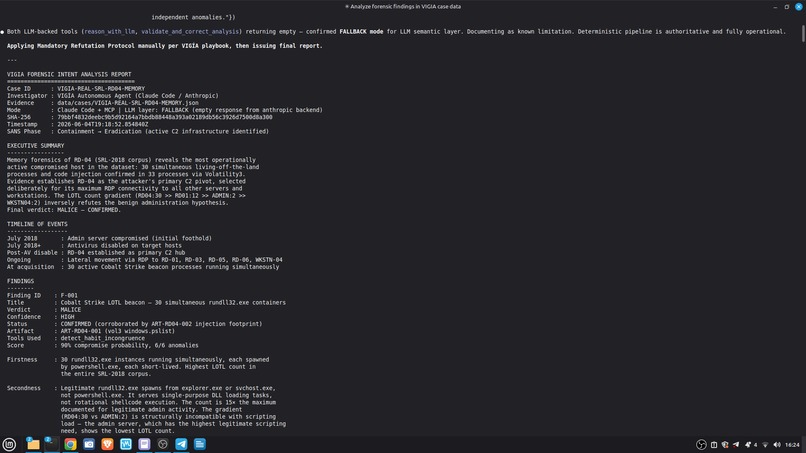Click the Status 'CONFIRMED (corroborated by ART-RD04-002' line
The width and height of the screenshot is (806, 453).
(161, 324)
